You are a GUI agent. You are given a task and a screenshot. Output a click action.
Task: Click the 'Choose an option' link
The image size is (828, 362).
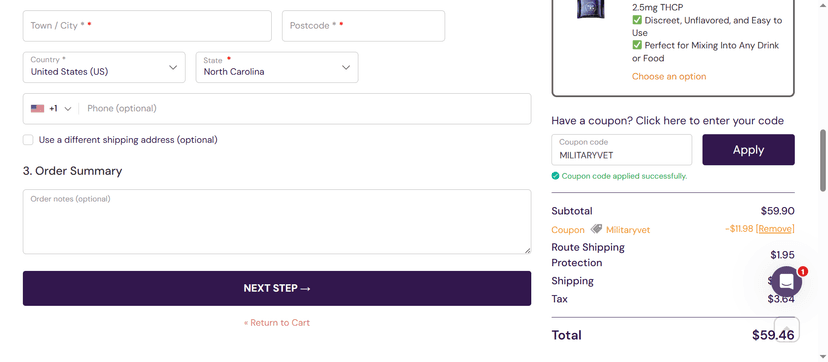tap(669, 77)
